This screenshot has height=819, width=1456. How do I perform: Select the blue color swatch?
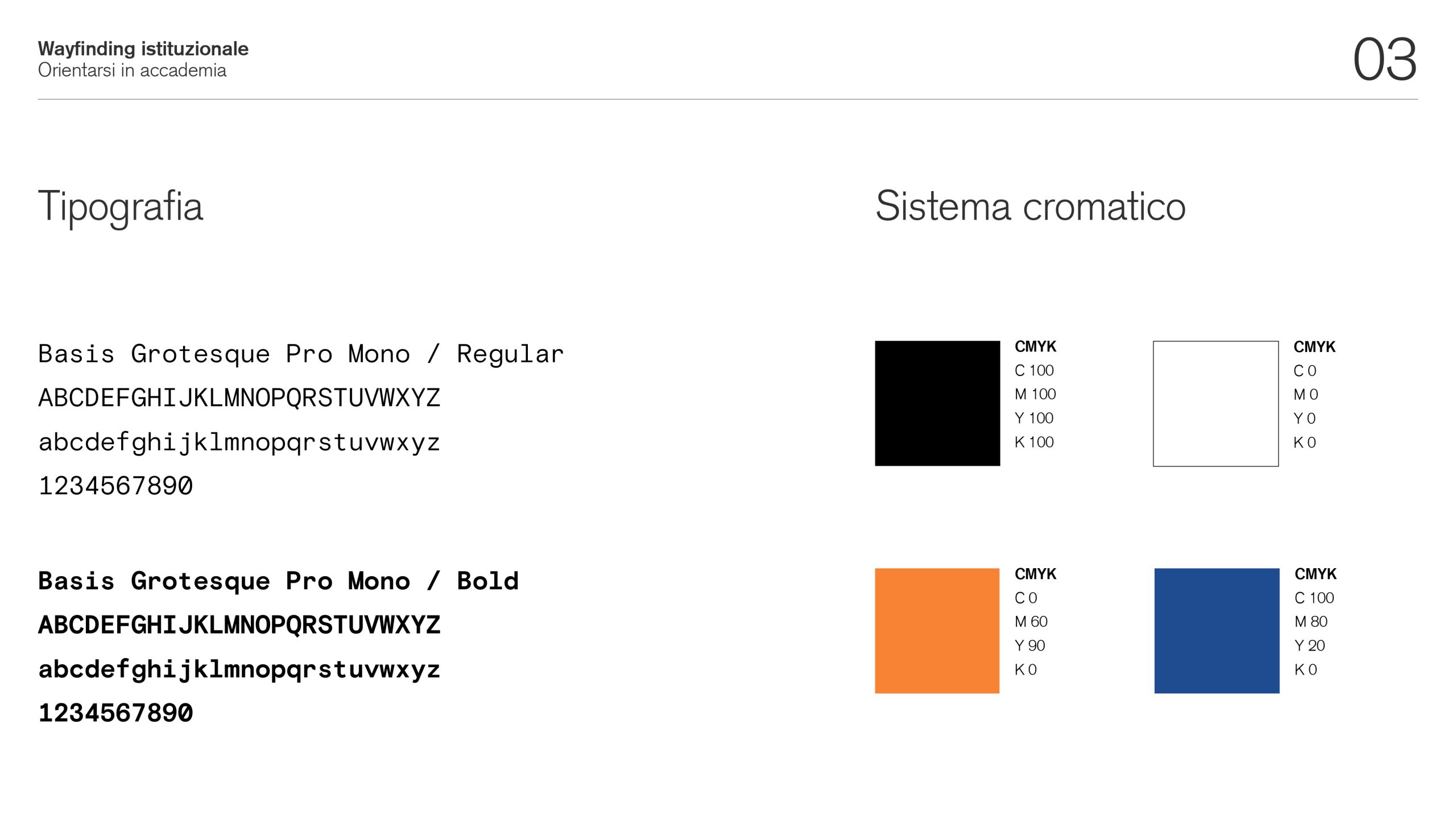(1217, 630)
